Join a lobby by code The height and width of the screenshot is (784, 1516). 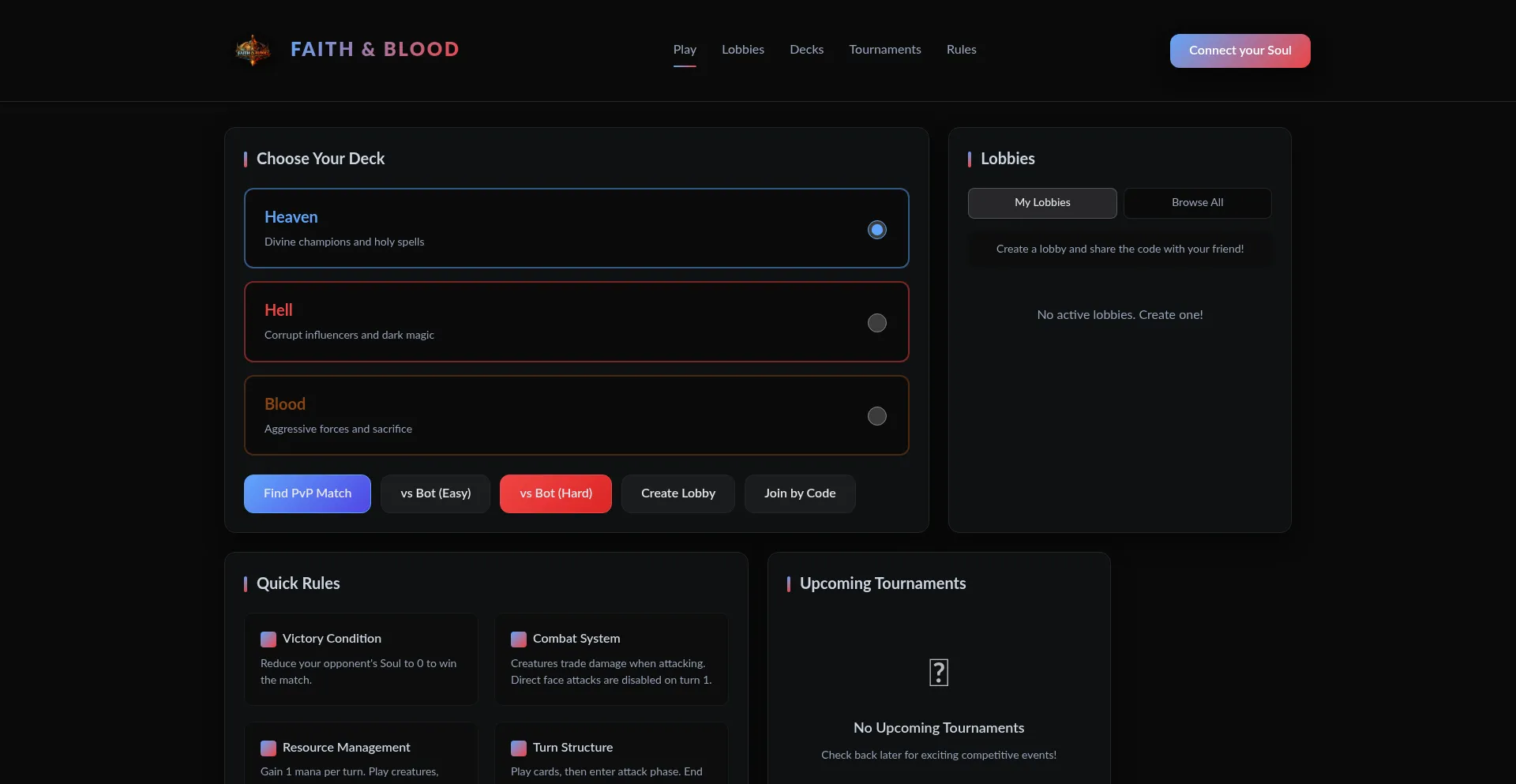point(799,493)
